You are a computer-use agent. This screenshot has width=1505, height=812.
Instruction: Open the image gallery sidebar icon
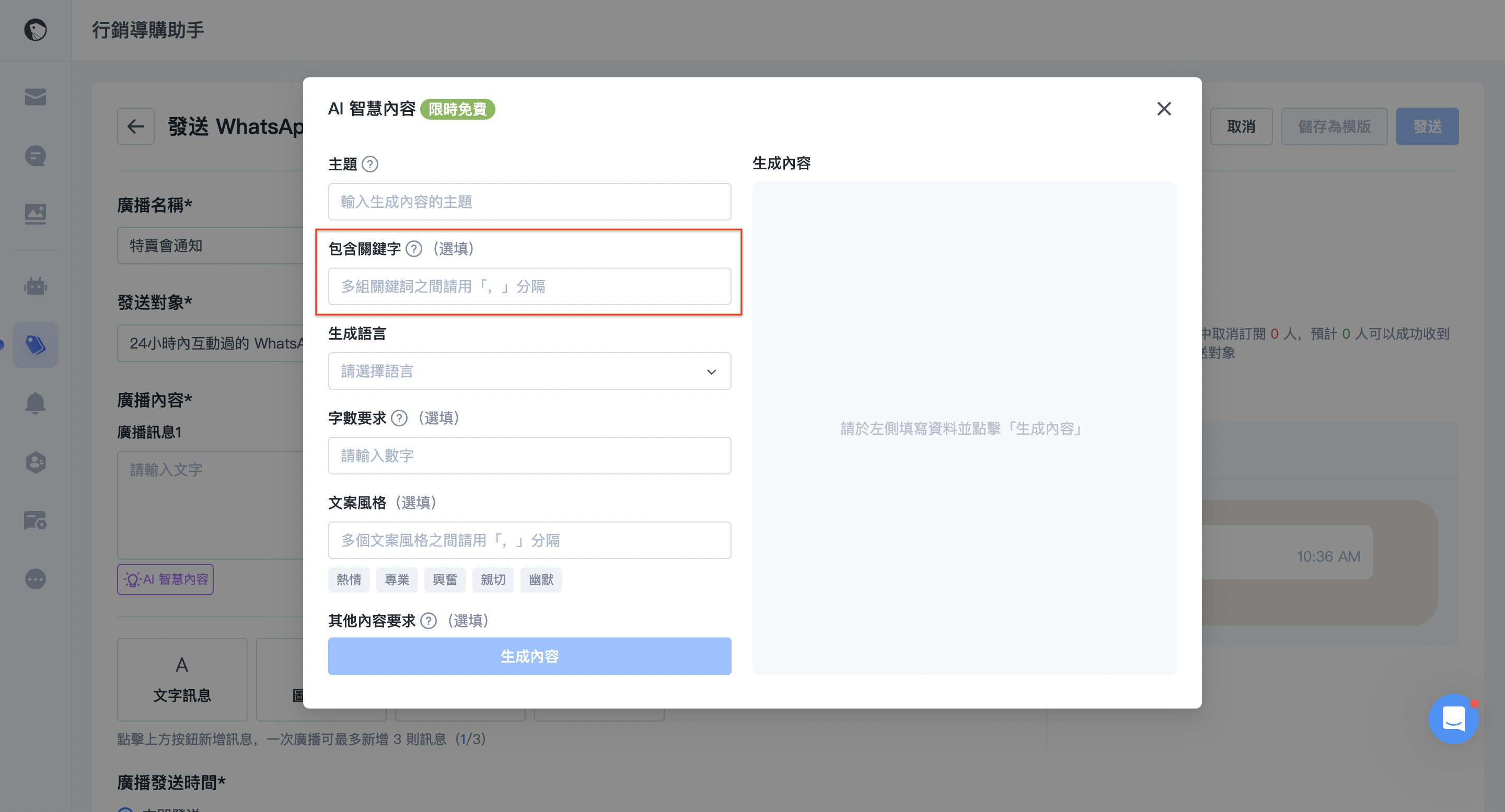[36, 214]
